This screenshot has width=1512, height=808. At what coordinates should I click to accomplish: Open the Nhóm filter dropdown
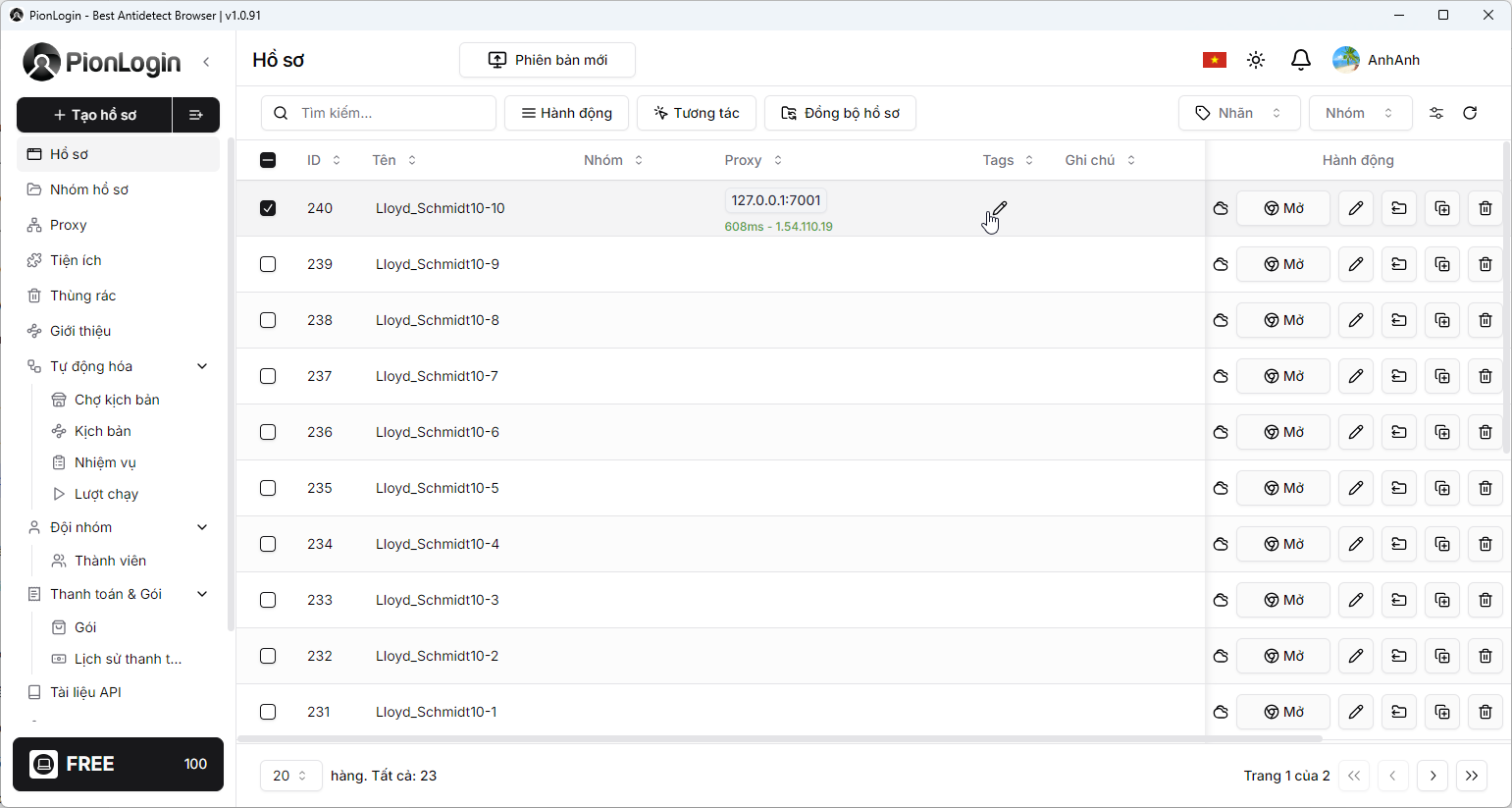pos(1360,113)
